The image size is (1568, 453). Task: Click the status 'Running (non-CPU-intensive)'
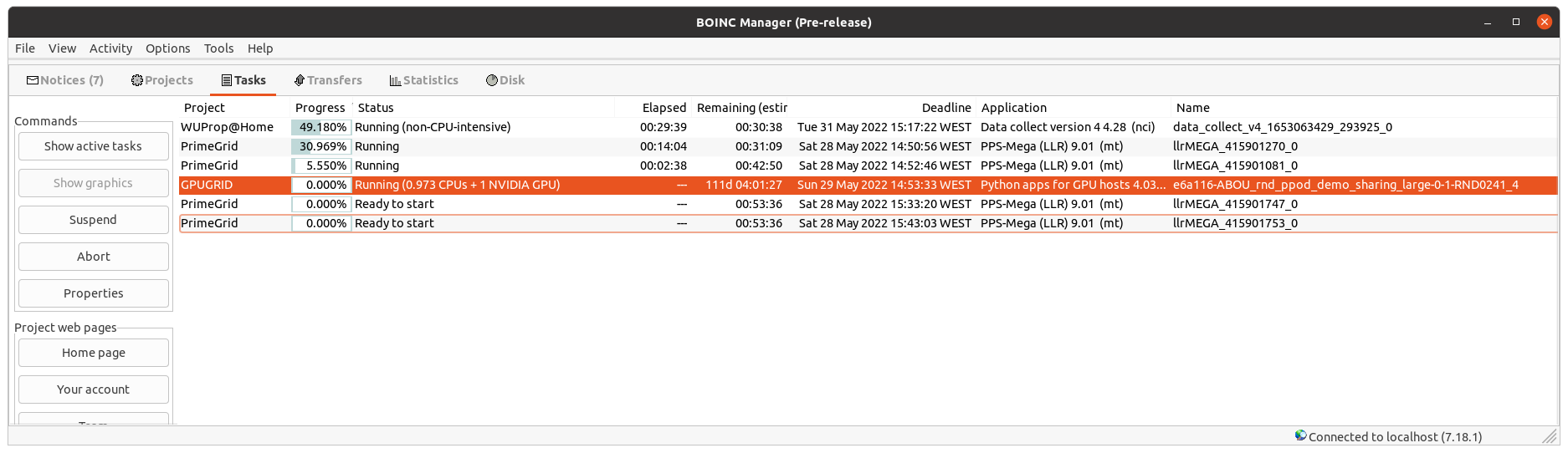[433, 127]
